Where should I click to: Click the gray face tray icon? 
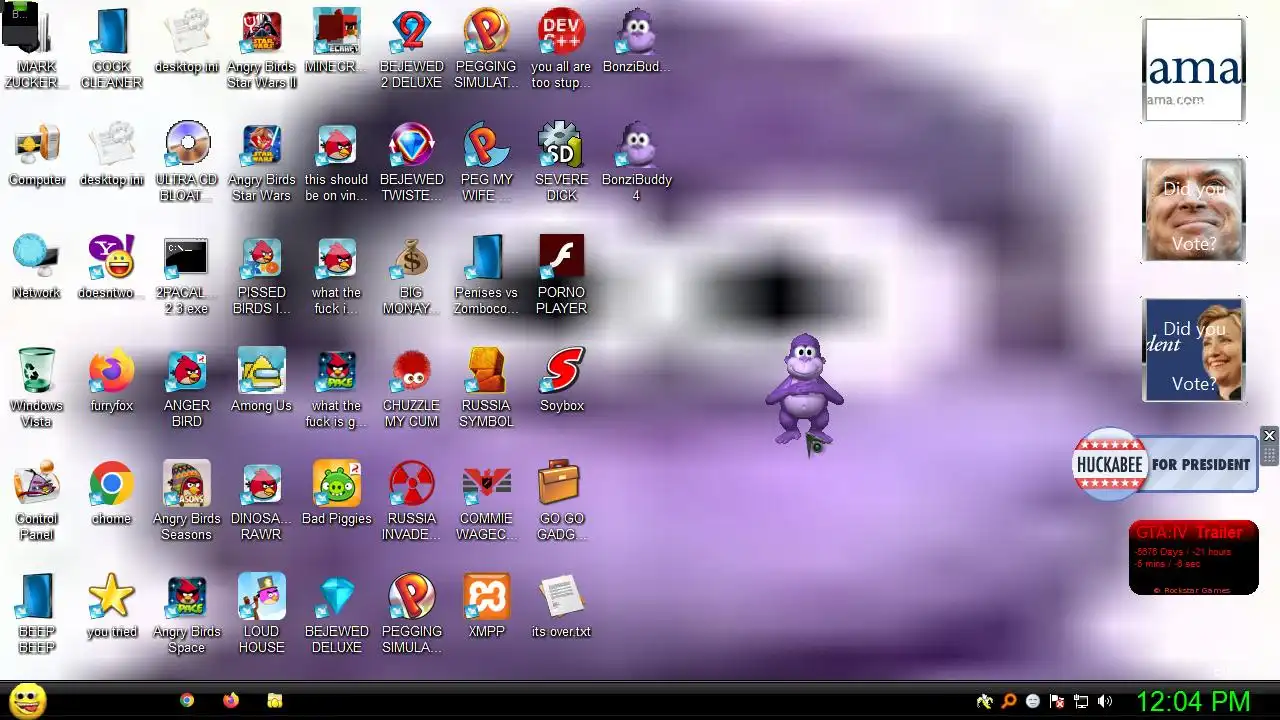pos(1033,701)
